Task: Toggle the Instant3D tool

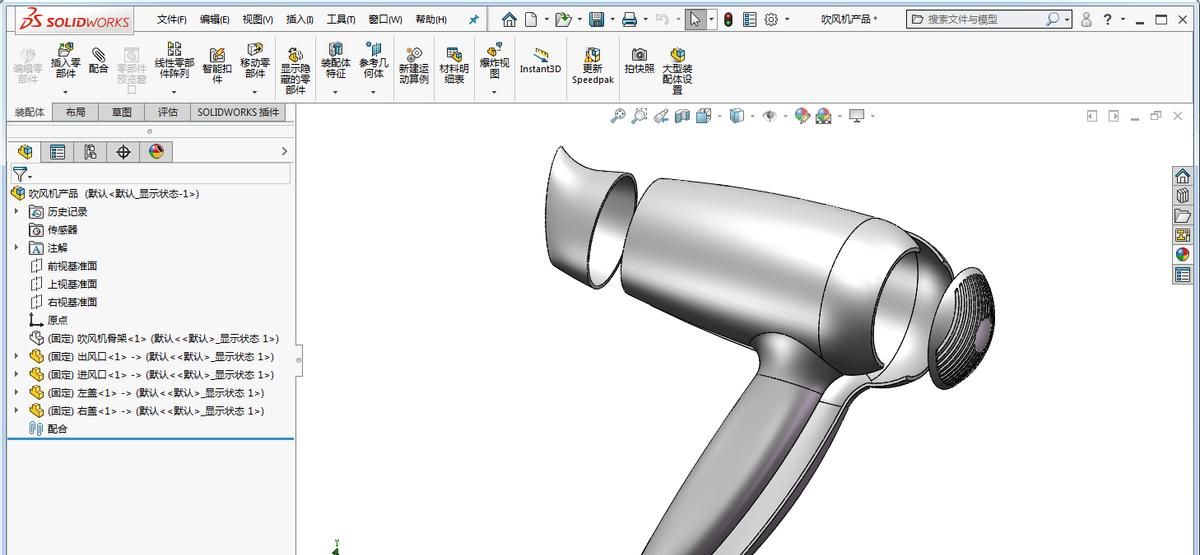Action: (540, 61)
